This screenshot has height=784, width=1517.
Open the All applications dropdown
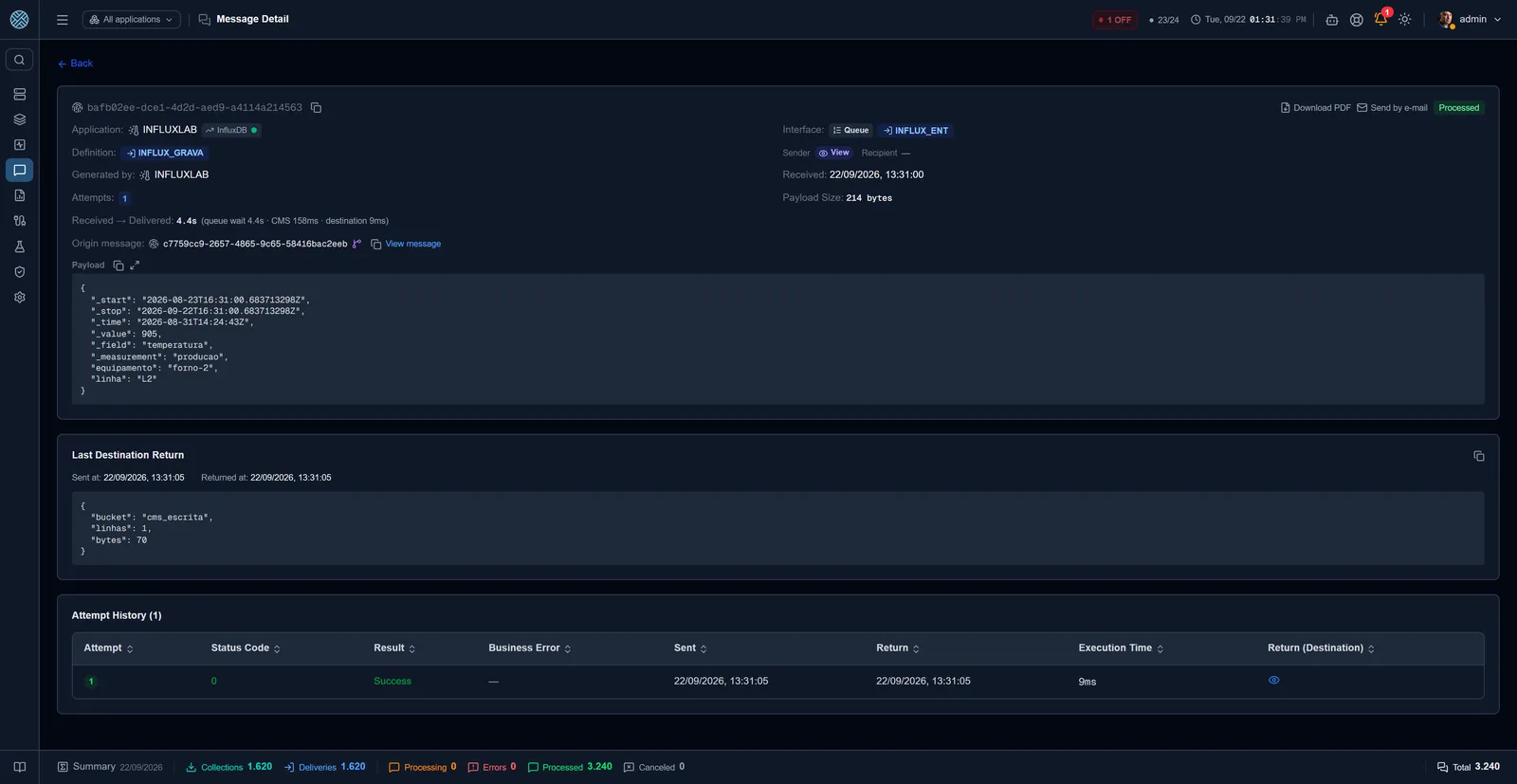(x=132, y=19)
